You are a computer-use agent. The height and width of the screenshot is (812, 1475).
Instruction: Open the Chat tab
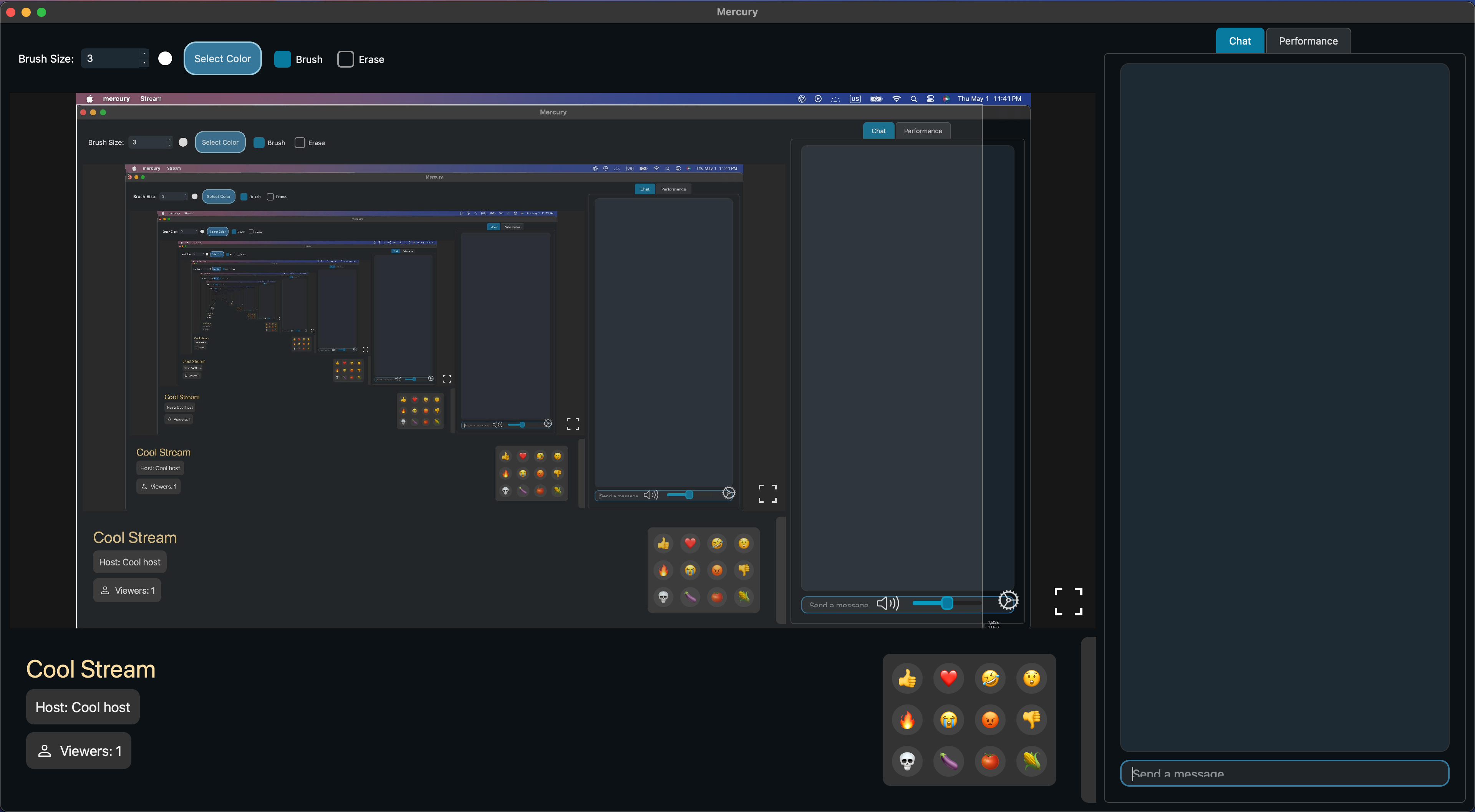(1240, 41)
